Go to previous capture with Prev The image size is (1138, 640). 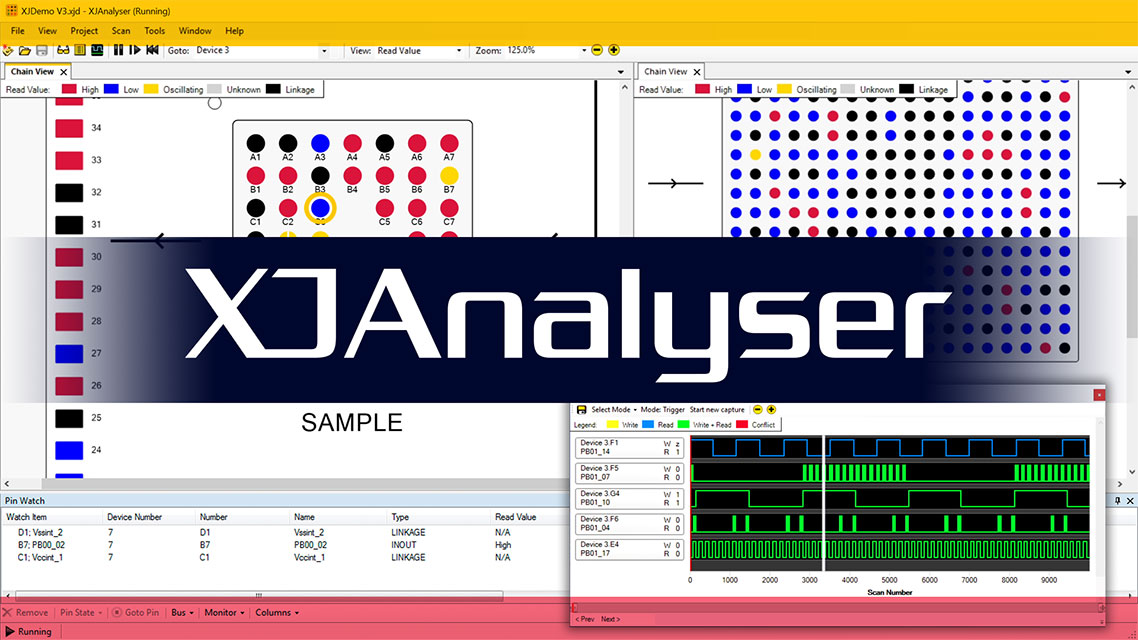click(585, 619)
